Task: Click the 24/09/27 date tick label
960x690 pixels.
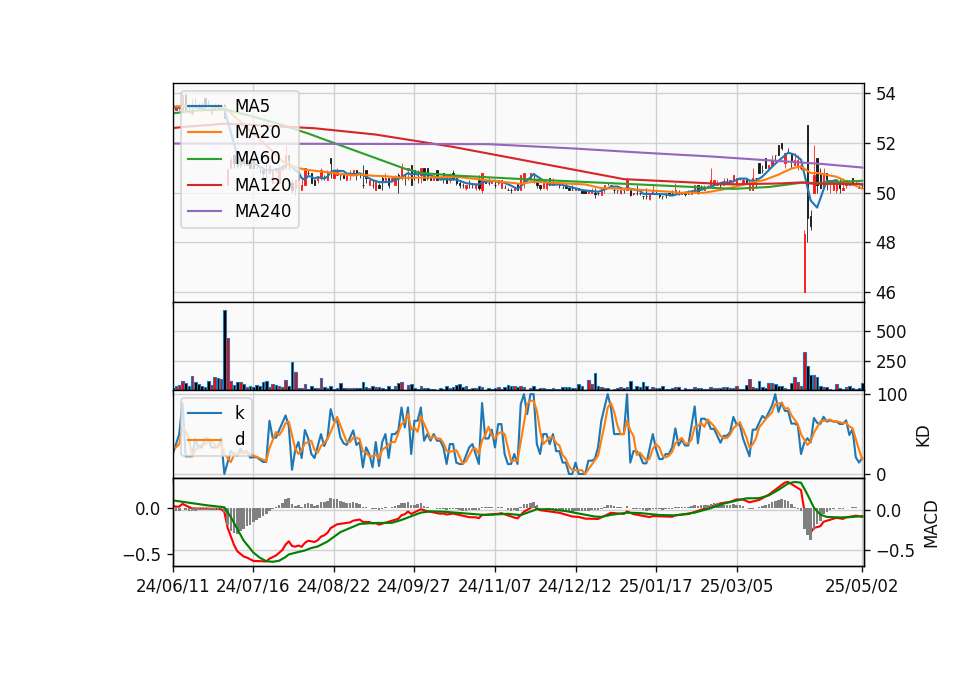Action: (413, 586)
